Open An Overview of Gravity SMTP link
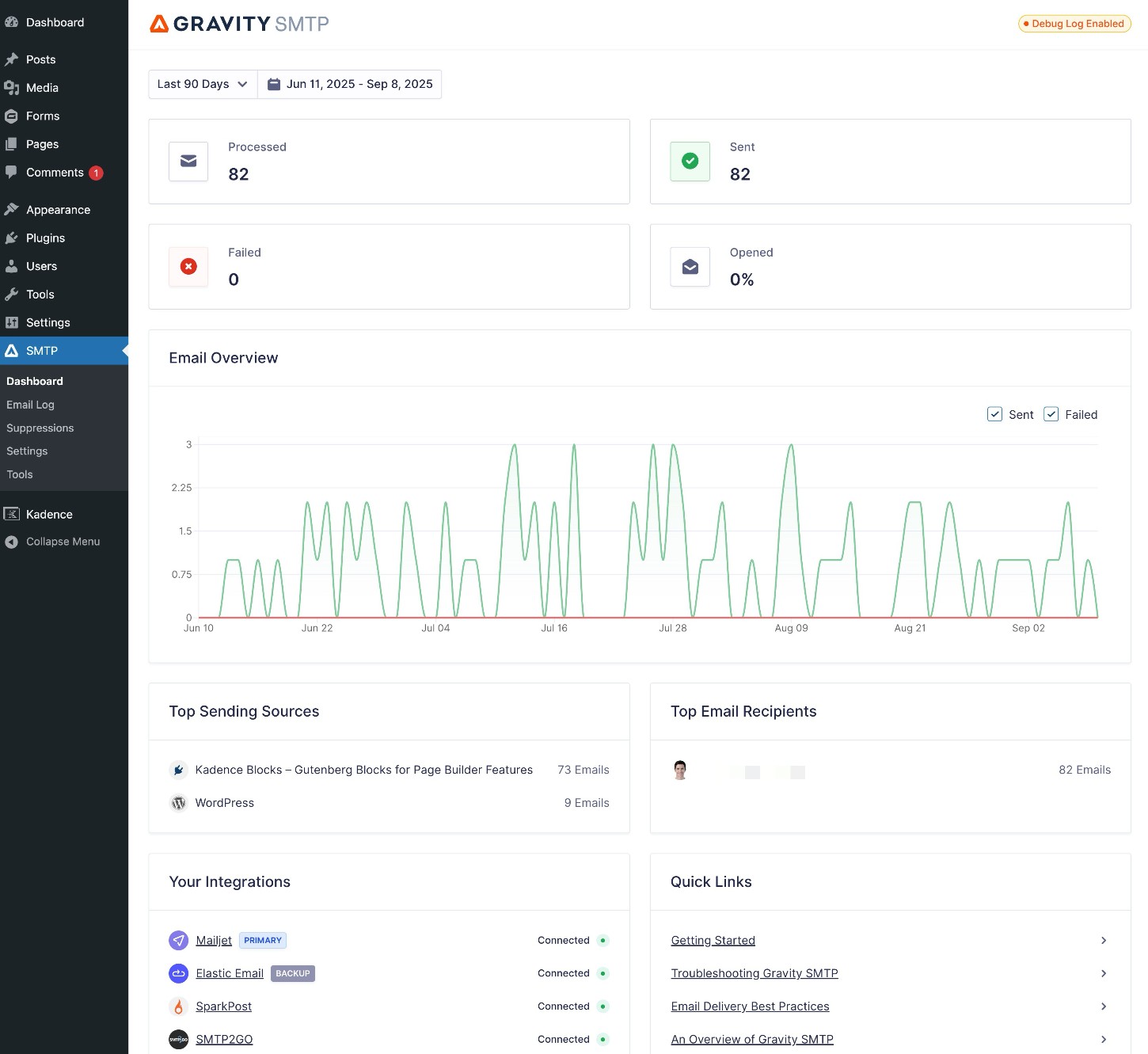Screen dimensions: 1148x1054 pos(752,1040)
